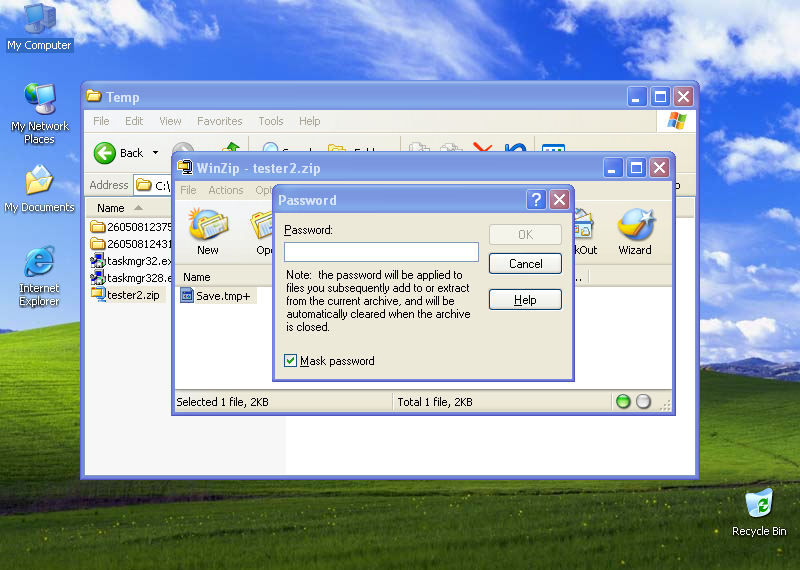800x570 pixels.
Task: Close the Password dialog with X
Action: coord(560,200)
